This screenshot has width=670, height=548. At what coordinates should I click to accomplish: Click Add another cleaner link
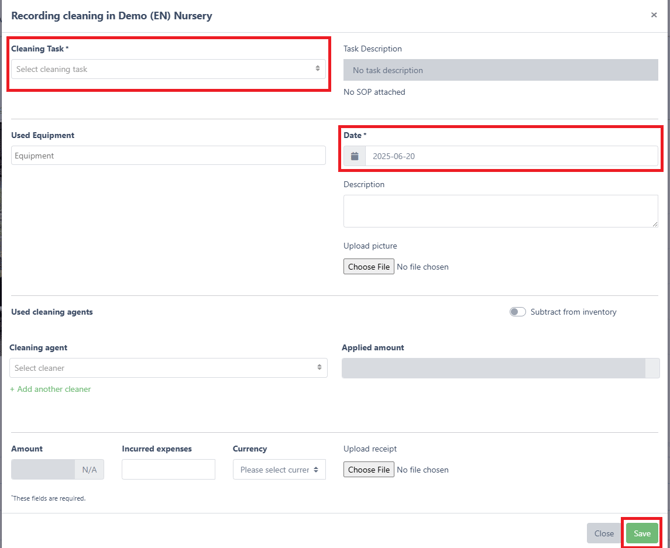(x=50, y=389)
